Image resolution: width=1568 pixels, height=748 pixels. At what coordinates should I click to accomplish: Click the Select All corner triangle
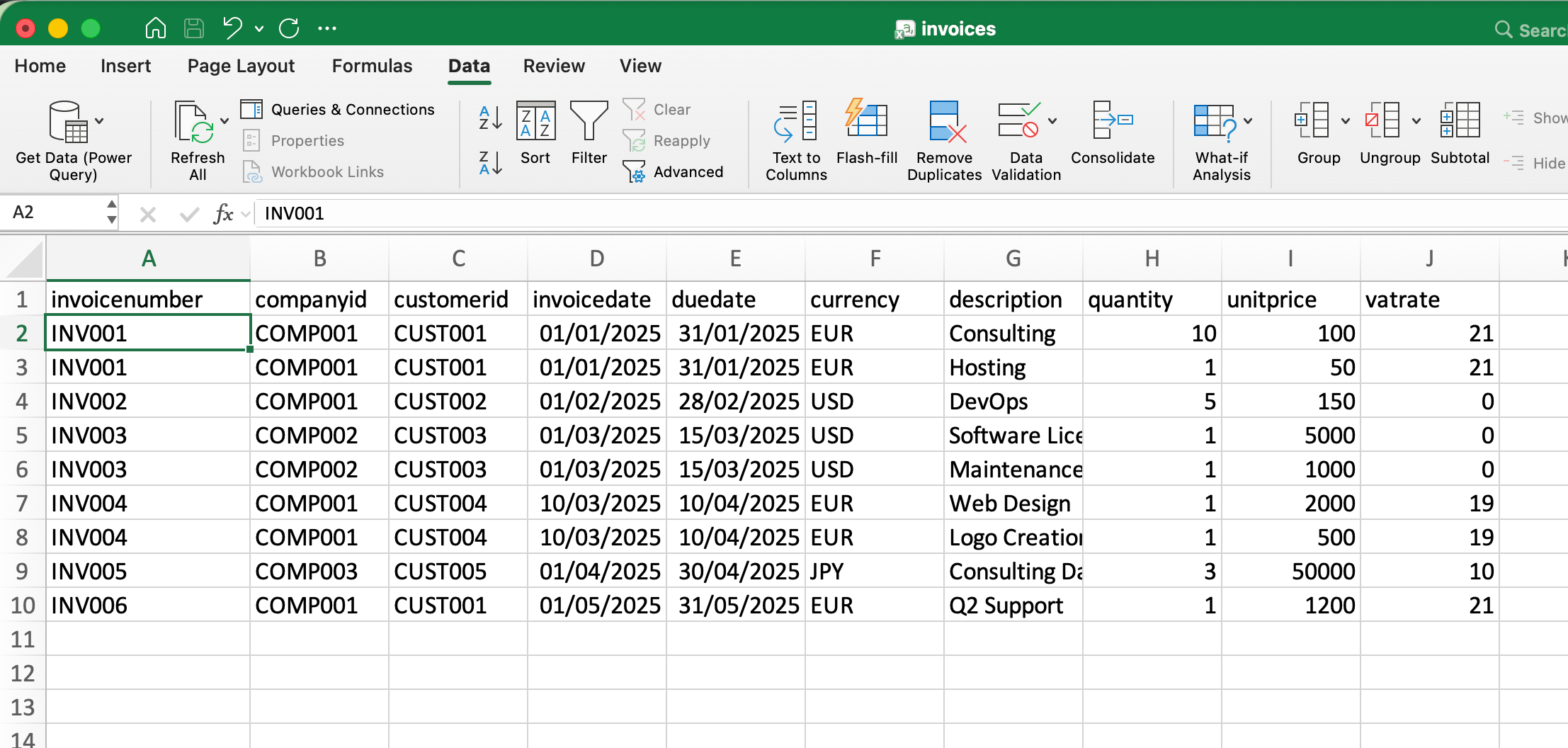pyautogui.click(x=25, y=259)
